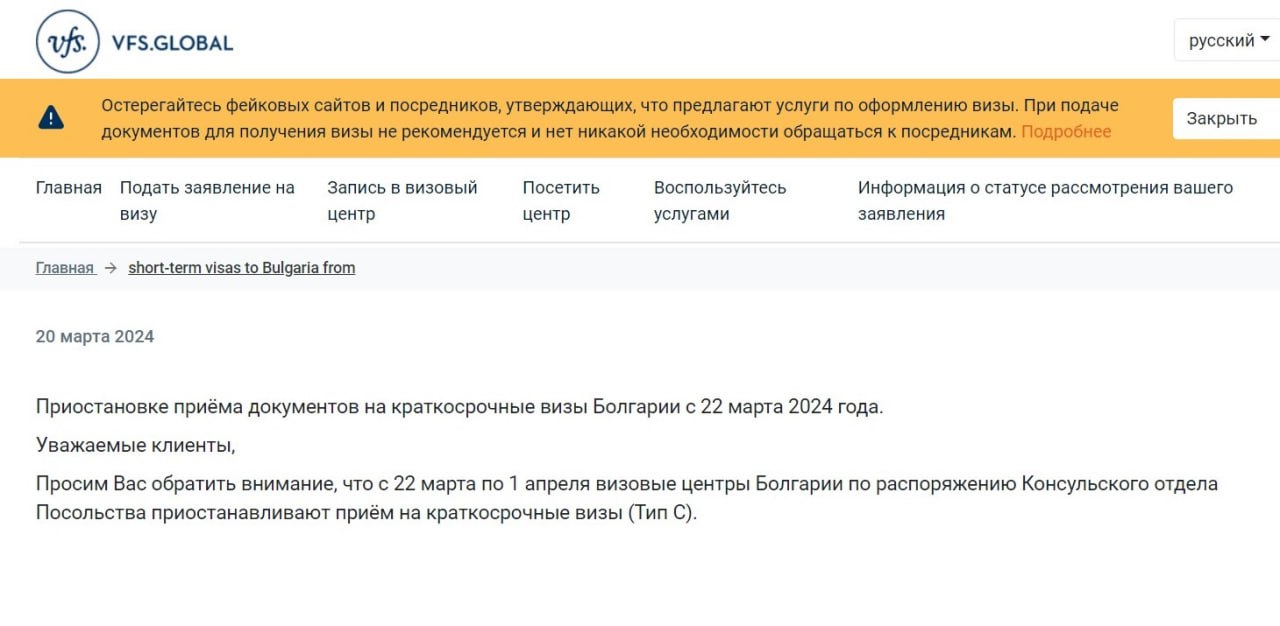Image resolution: width=1280 pixels, height=626 pixels.
Task: Click the warning triangle icon in banner
Action: pos(51,118)
